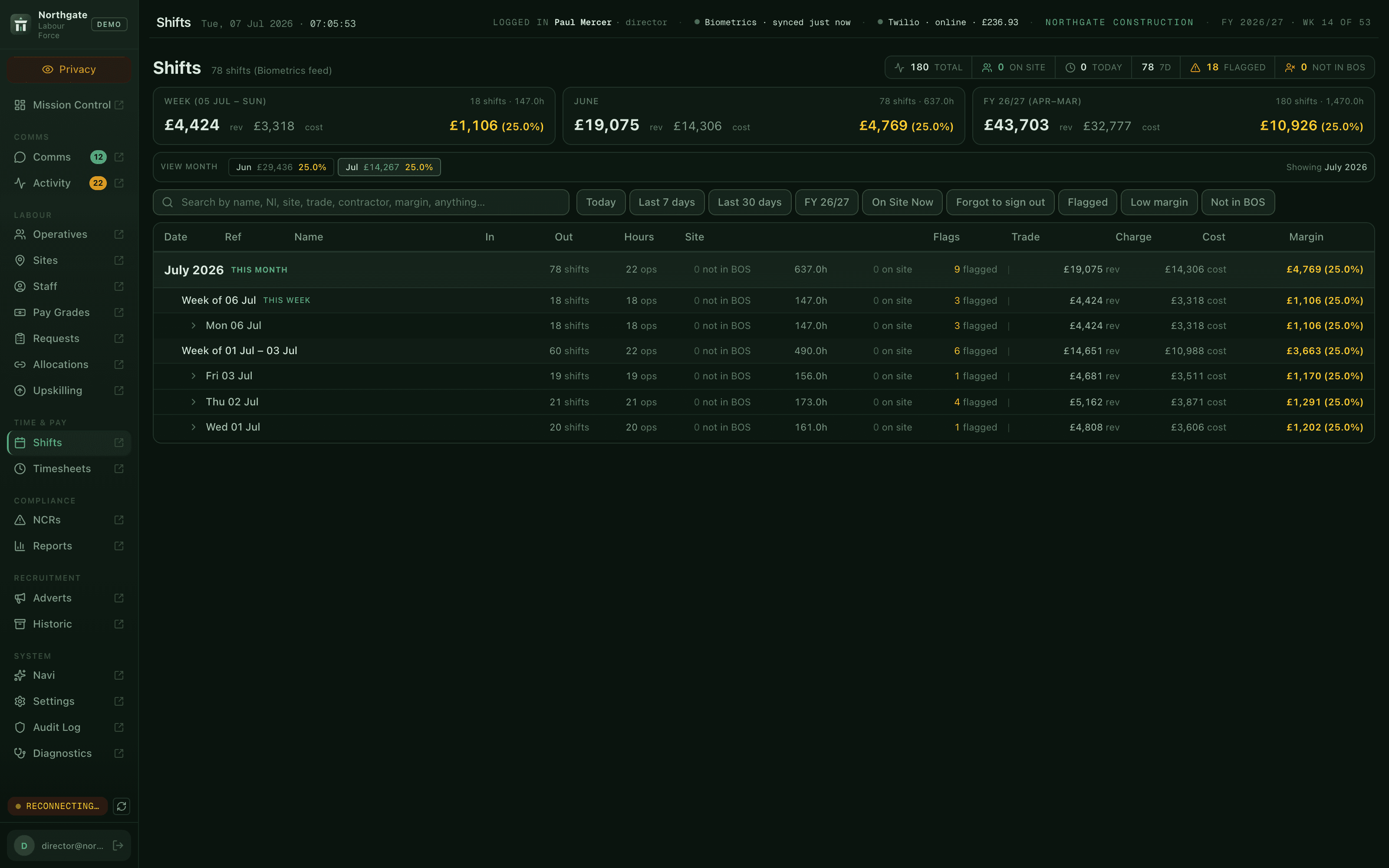This screenshot has width=1389, height=868.
Task: Collapse the Week of 06 Jul group
Action: (764, 301)
